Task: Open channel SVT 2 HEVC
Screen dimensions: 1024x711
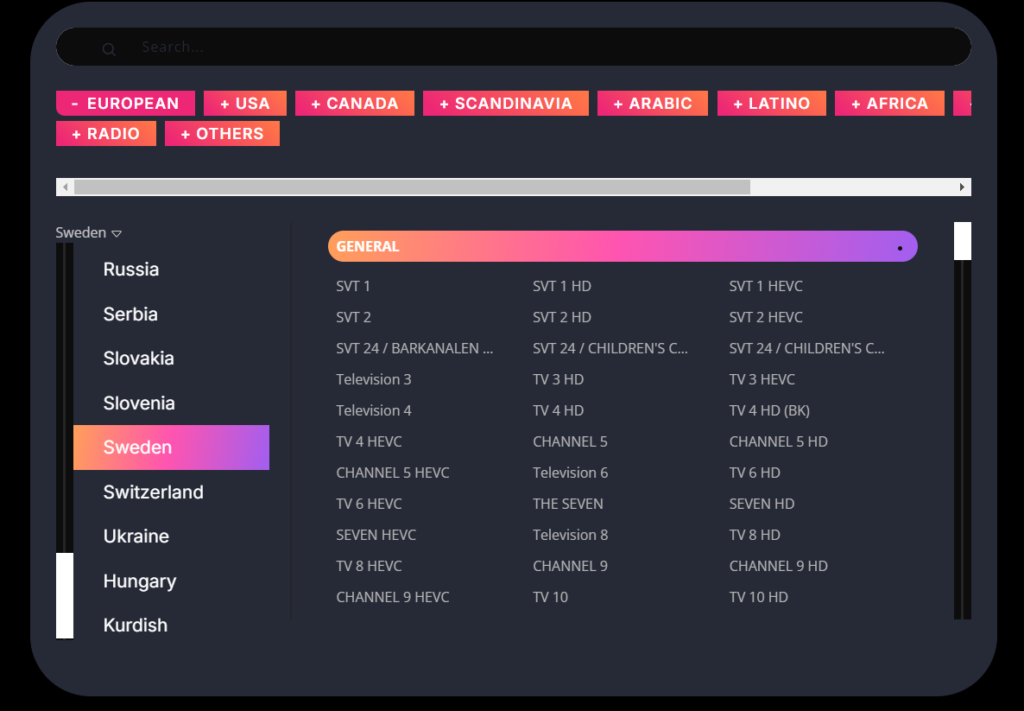Action: coord(765,317)
